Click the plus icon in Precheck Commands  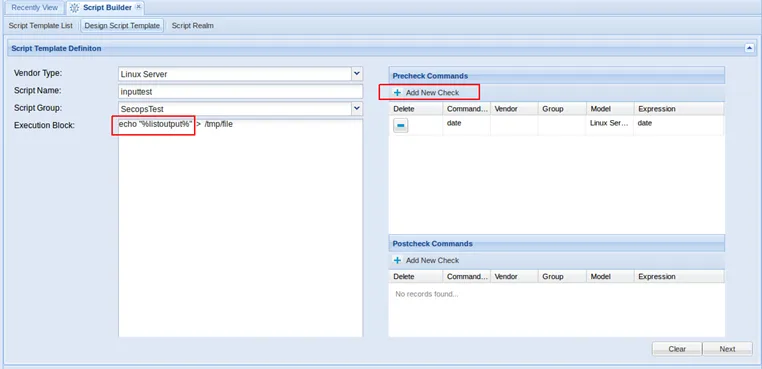(x=397, y=92)
